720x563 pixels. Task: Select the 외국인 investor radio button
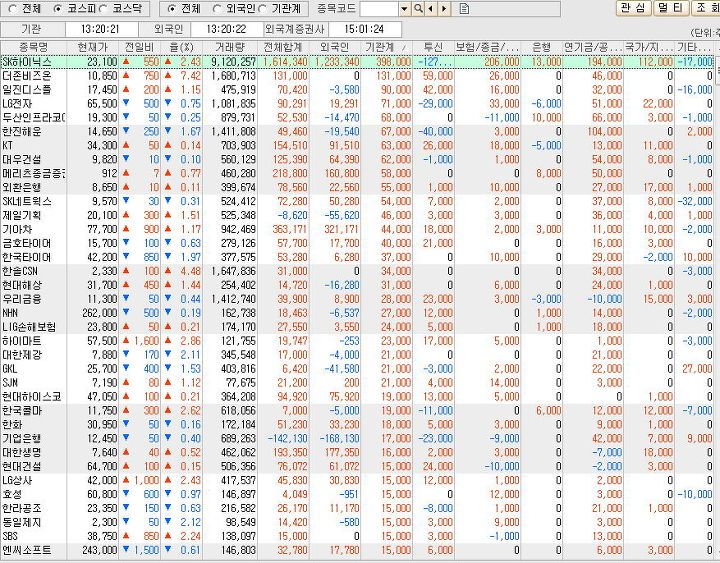click(x=217, y=8)
